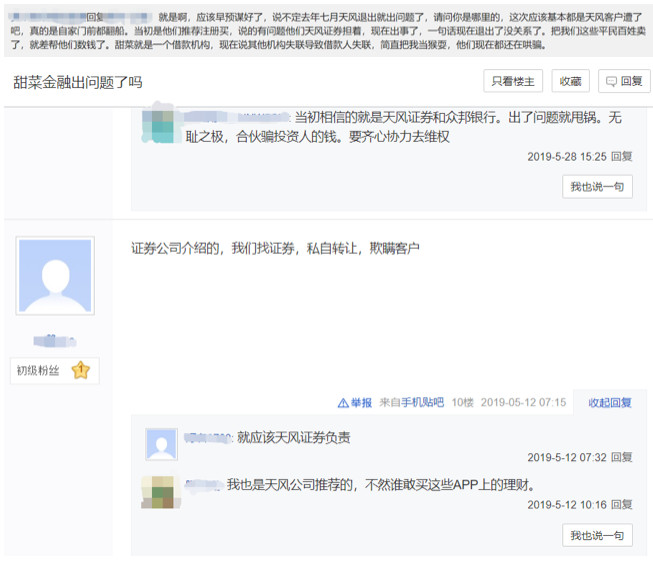Click timestamp 2019-5-28 15:25
The height and width of the screenshot is (564, 653).
coord(567,157)
